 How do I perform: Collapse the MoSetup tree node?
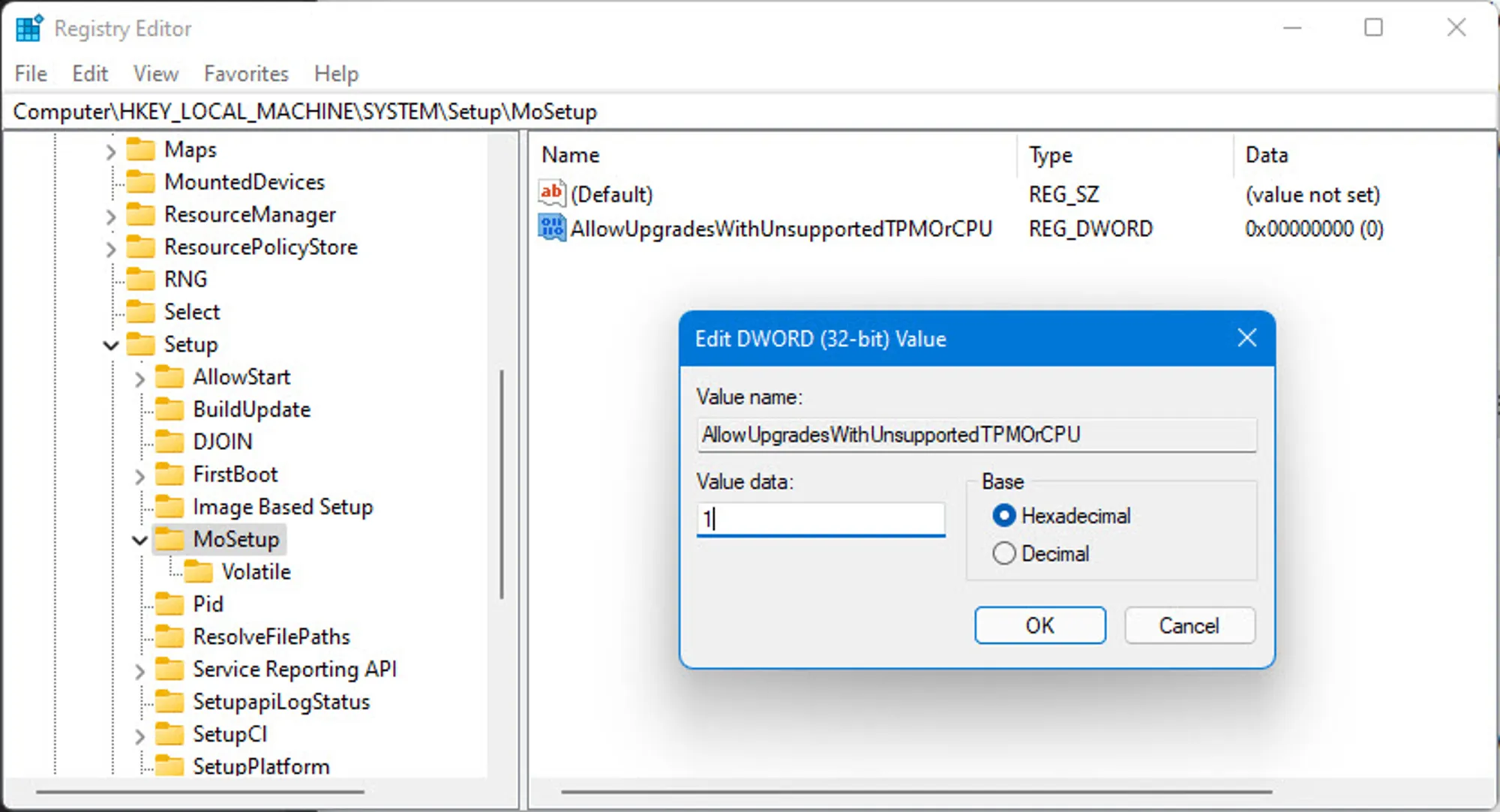coord(139,540)
